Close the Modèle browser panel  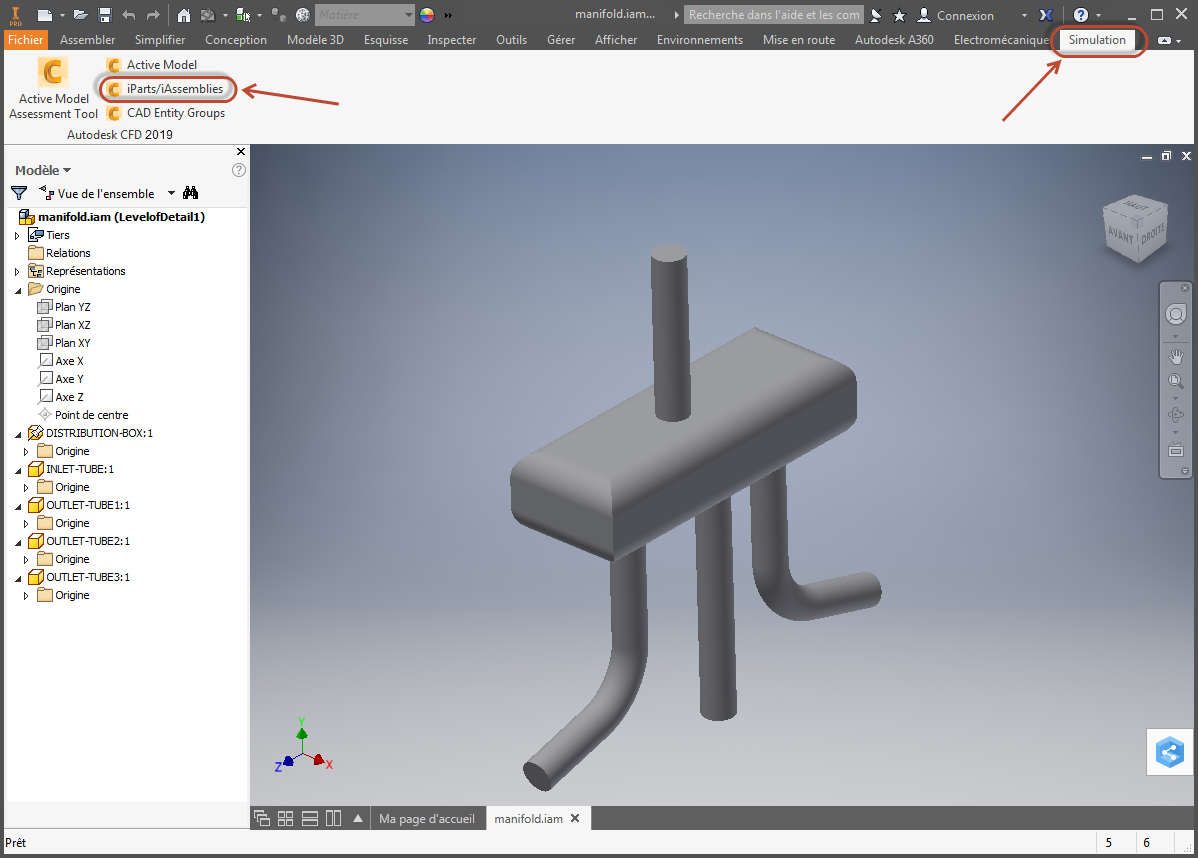tap(241, 151)
